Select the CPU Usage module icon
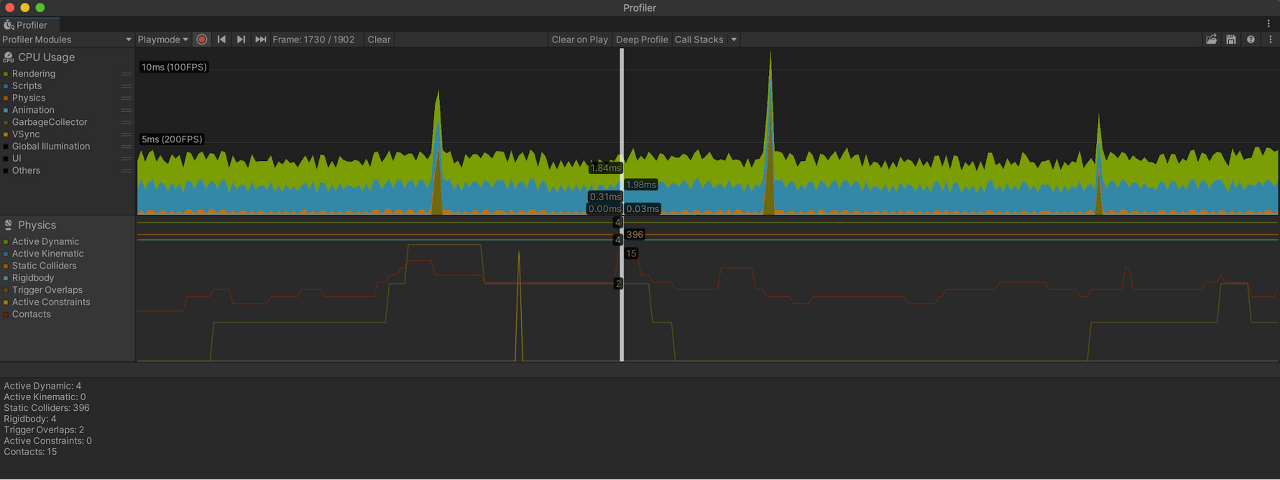The height and width of the screenshot is (480, 1280). click(x=8, y=57)
